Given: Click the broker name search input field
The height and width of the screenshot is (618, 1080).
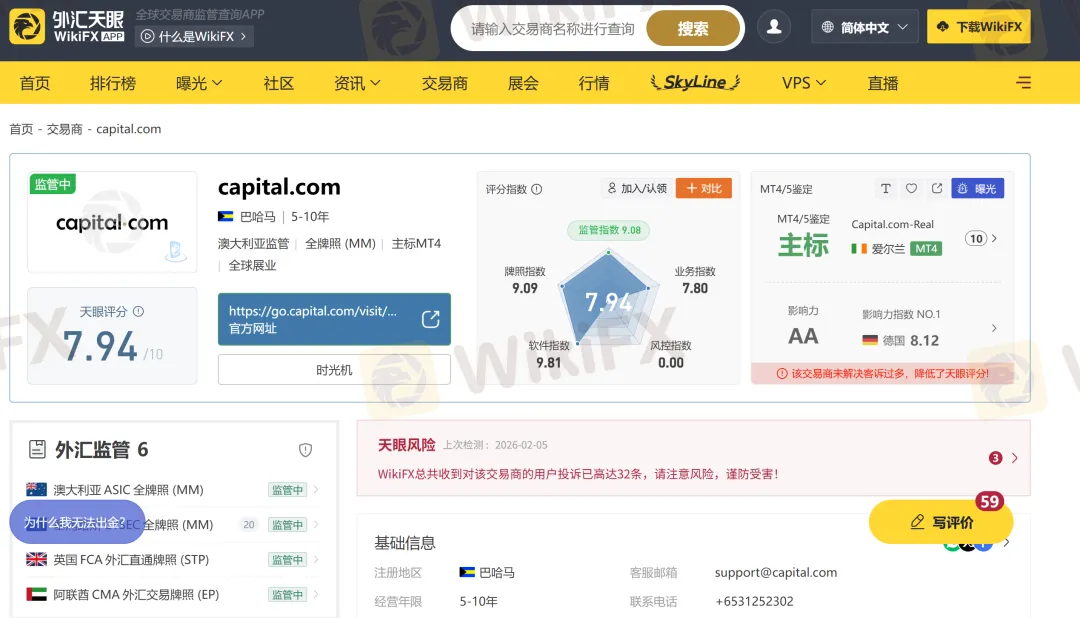Looking at the screenshot, I should pos(552,29).
